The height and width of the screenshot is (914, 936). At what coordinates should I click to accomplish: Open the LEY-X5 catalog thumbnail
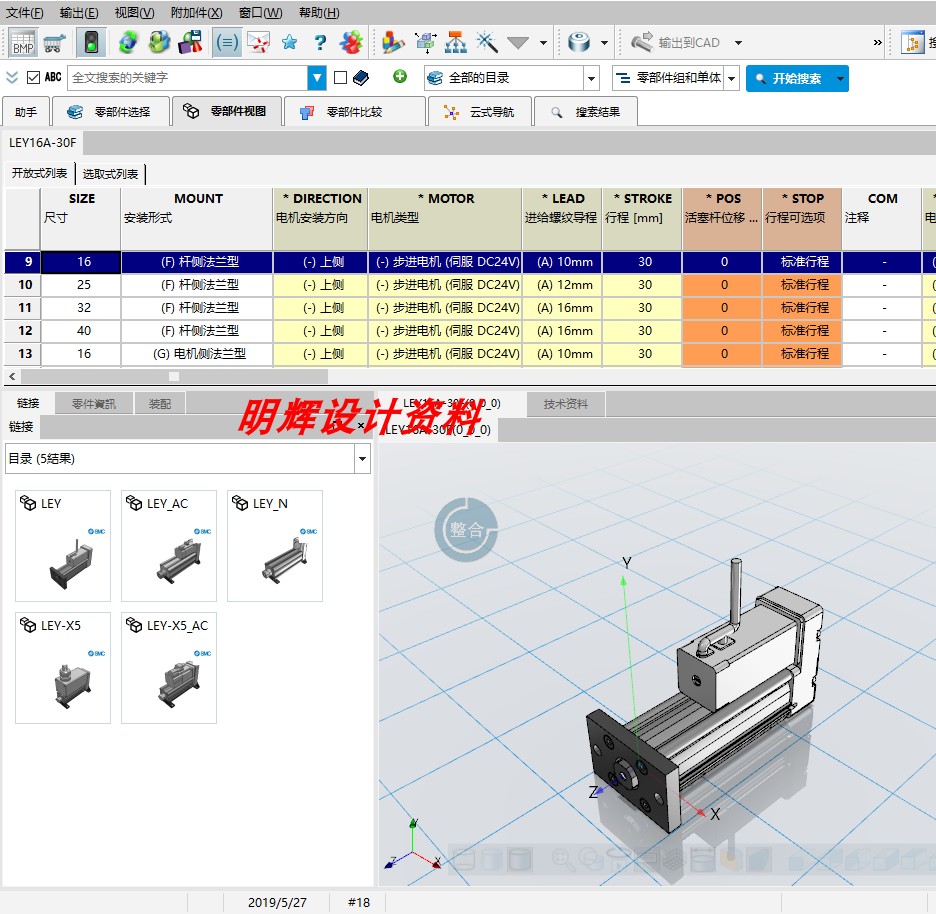coord(63,667)
